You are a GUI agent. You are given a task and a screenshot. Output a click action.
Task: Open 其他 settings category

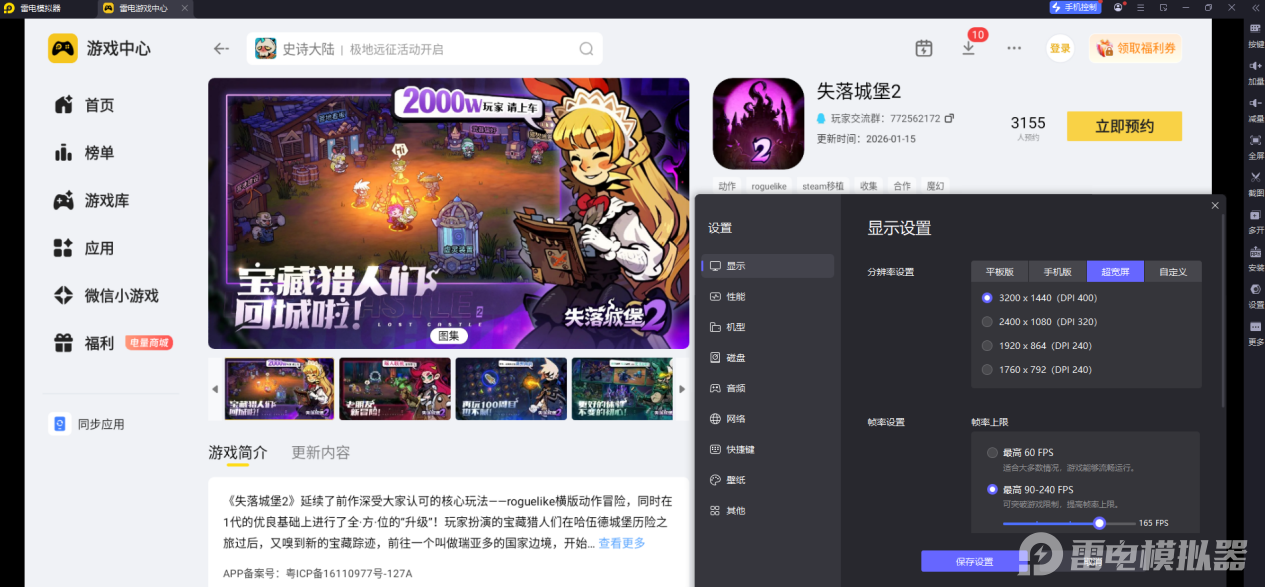tap(768, 511)
